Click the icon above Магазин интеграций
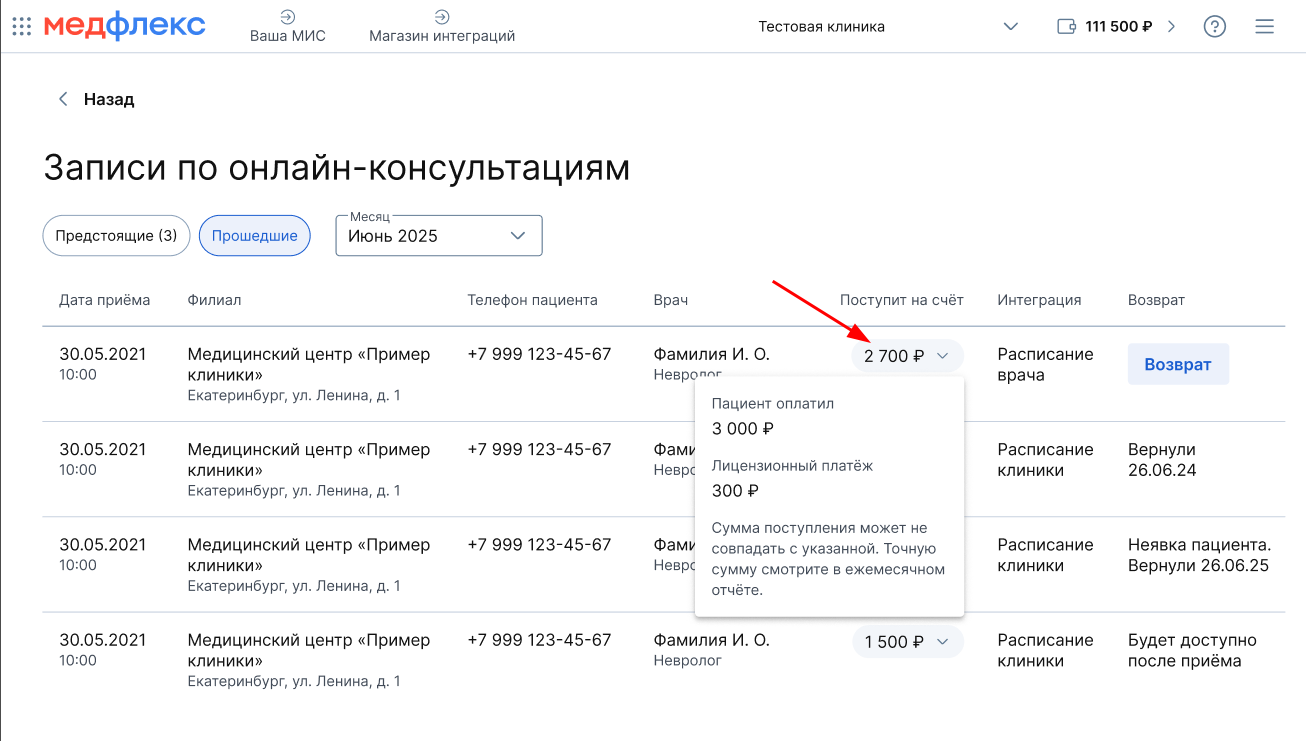Image resolution: width=1306 pixels, height=741 pixels. (442, 16)
